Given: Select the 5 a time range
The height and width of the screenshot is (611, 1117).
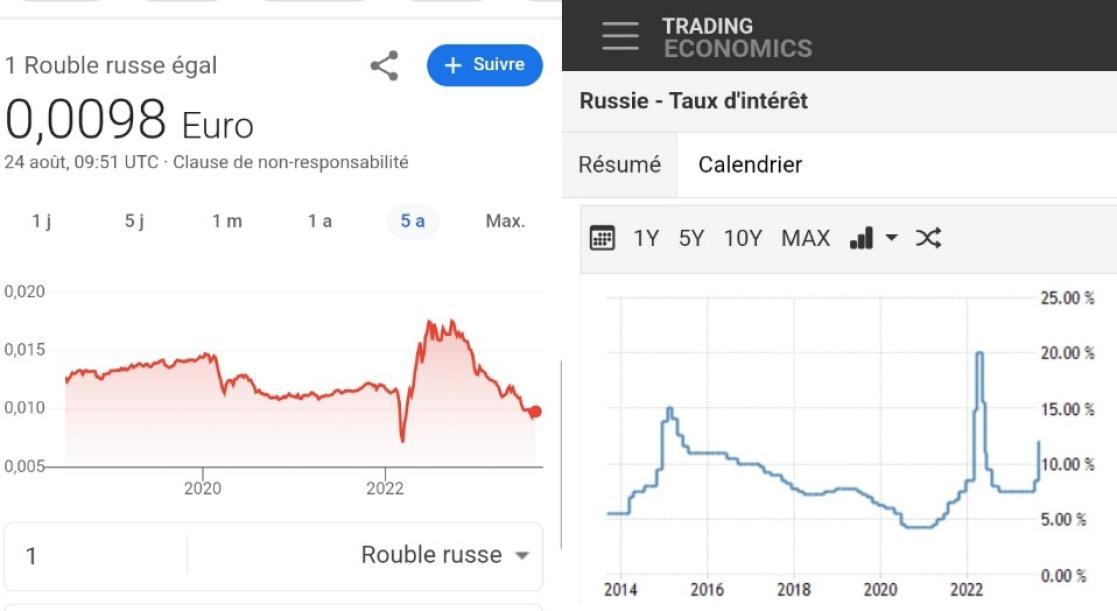Looking at the screenshot, I should [x=412, y=221].
